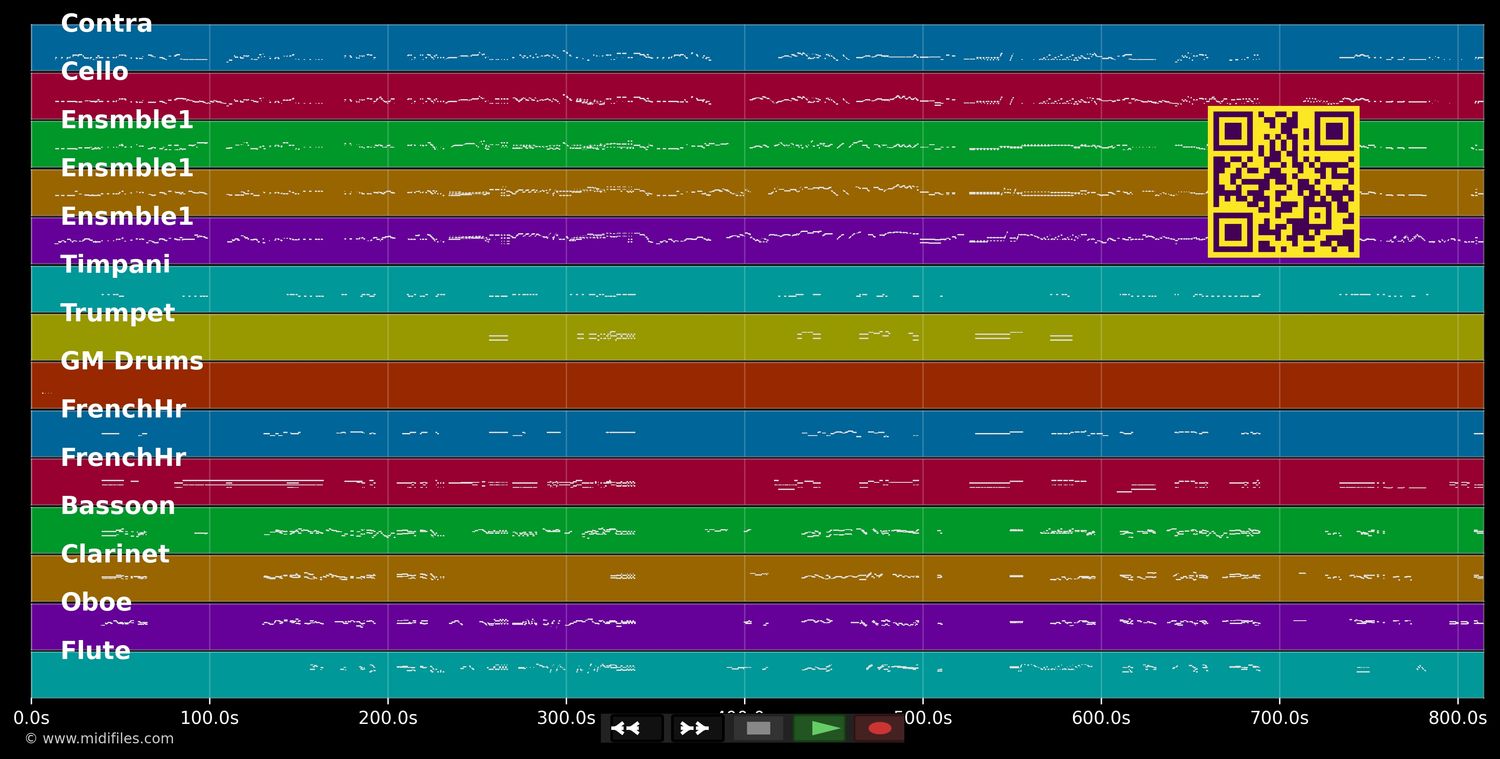Click the 700.0s time axis label
Screen dimensions: 1500x759
pos(1279,718)
